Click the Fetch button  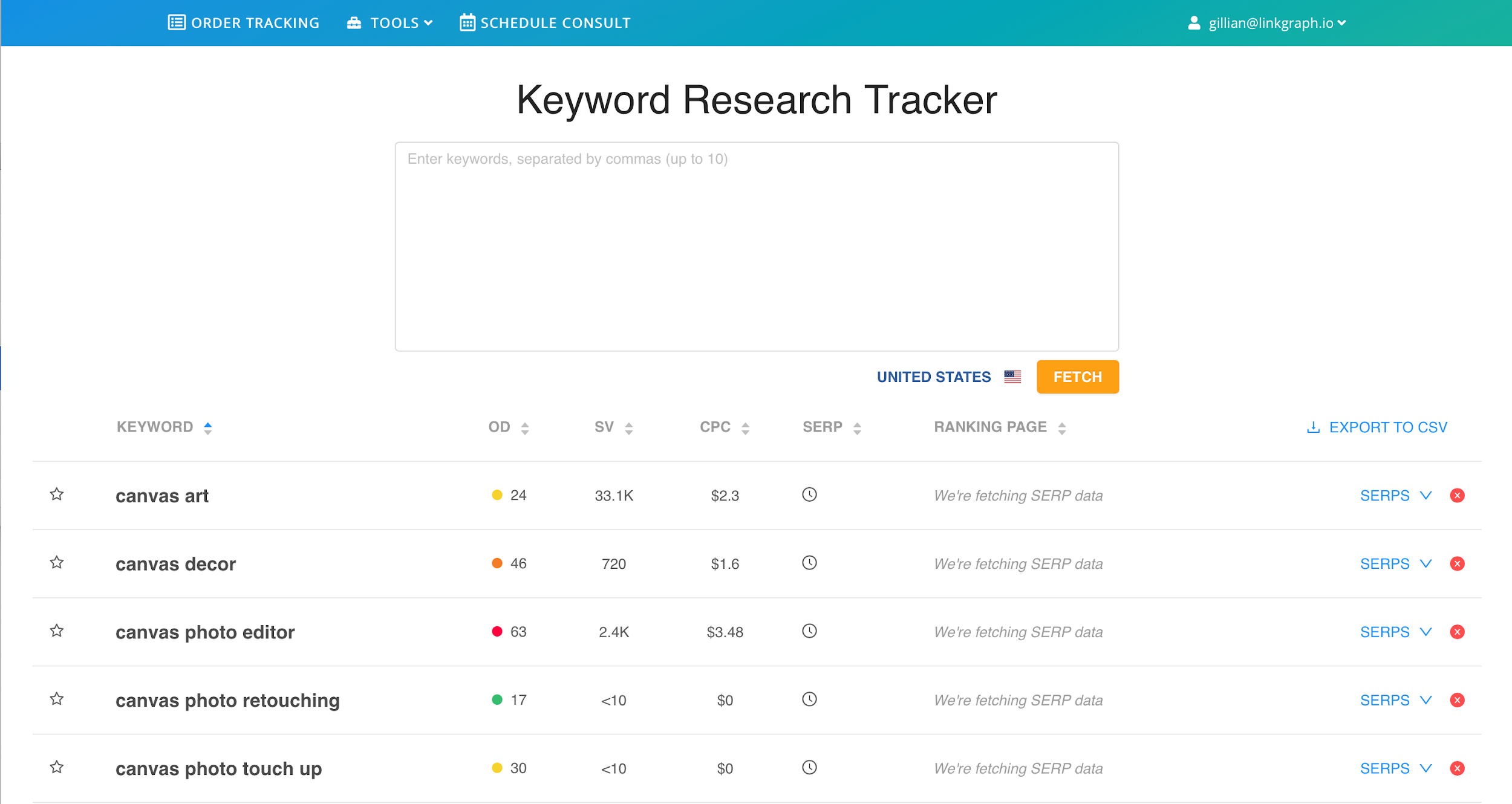click(1078, 377)
